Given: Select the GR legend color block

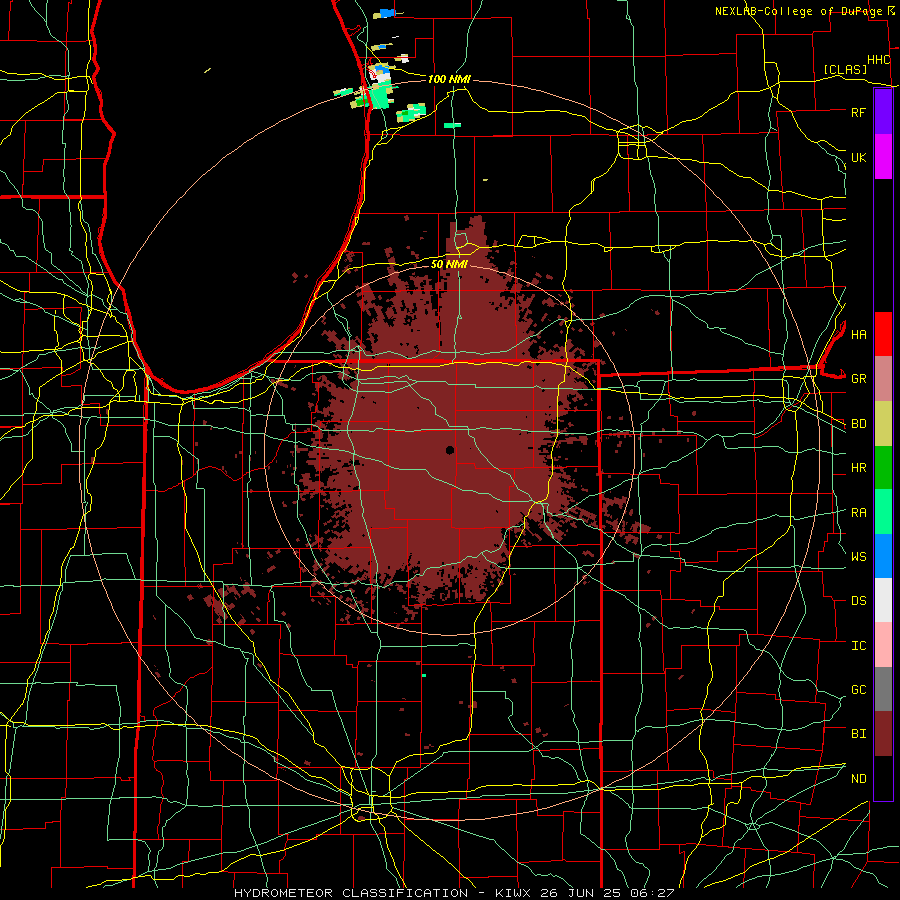Looking at the screenshot, I should (x=883, y=379).
